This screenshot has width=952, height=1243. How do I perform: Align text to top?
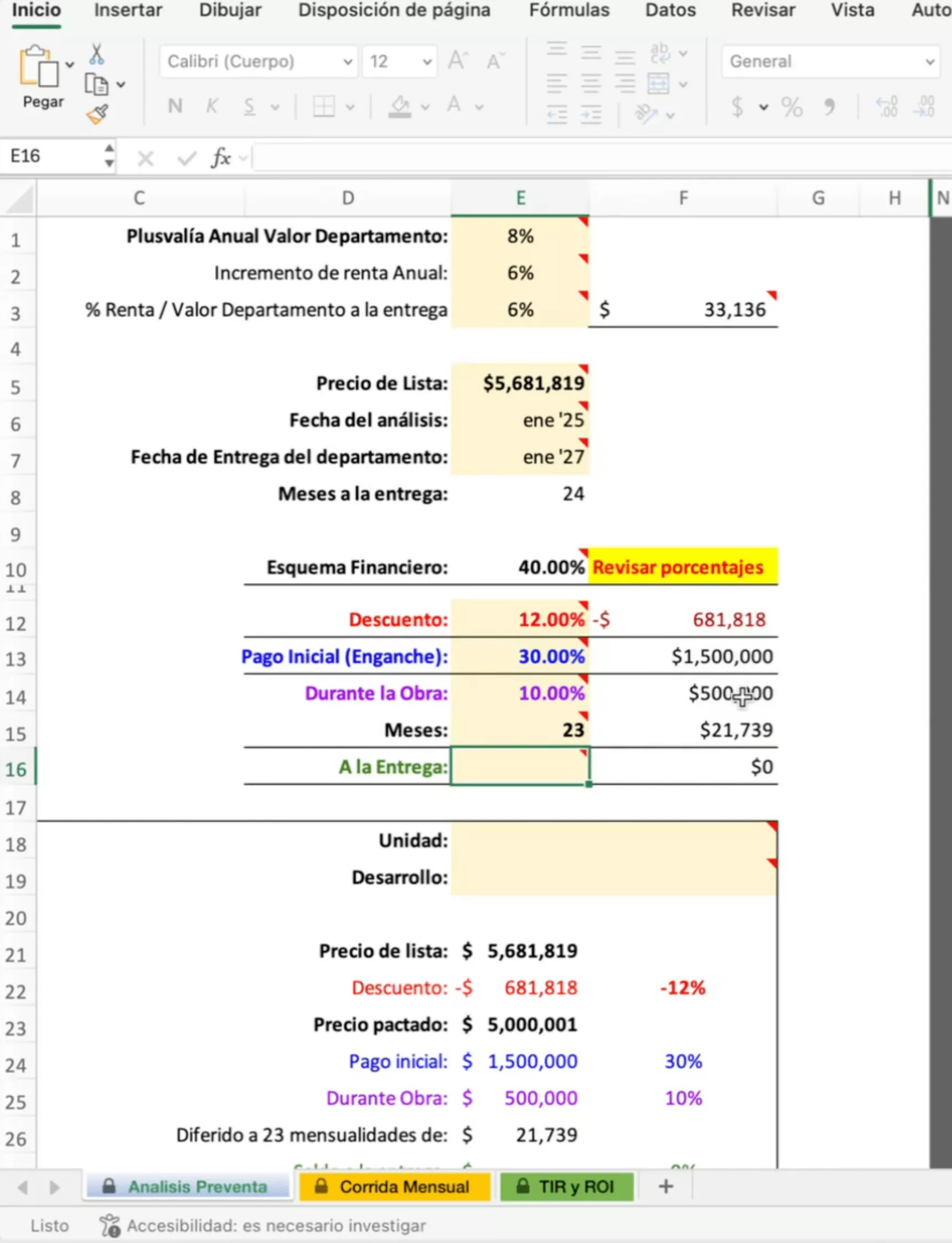tap(557, 50)
